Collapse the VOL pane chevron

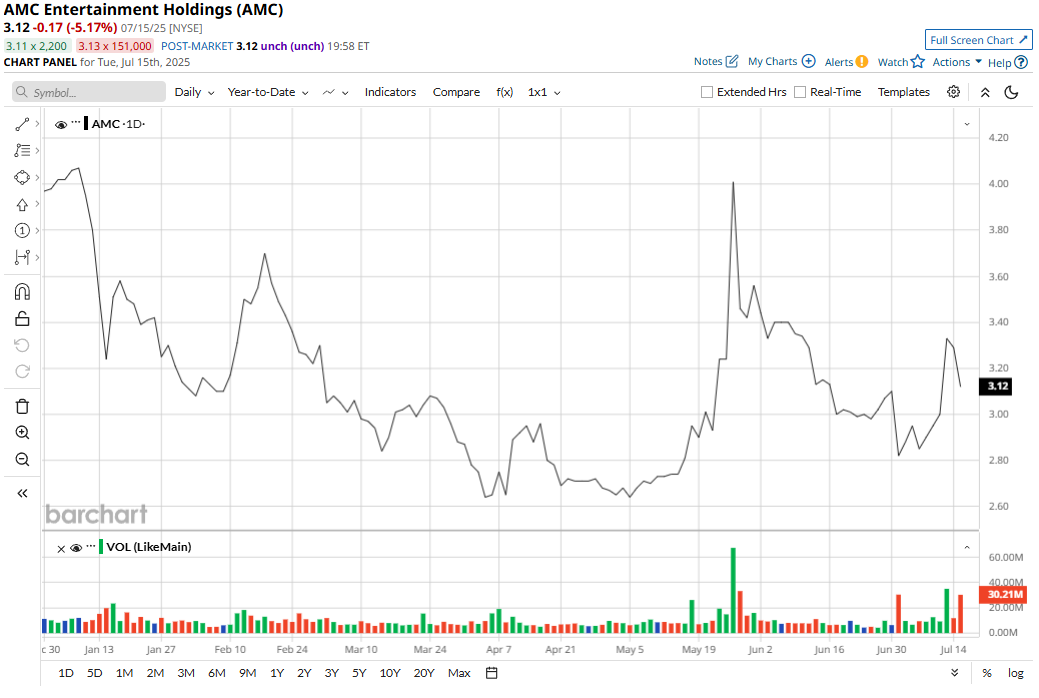967,548
